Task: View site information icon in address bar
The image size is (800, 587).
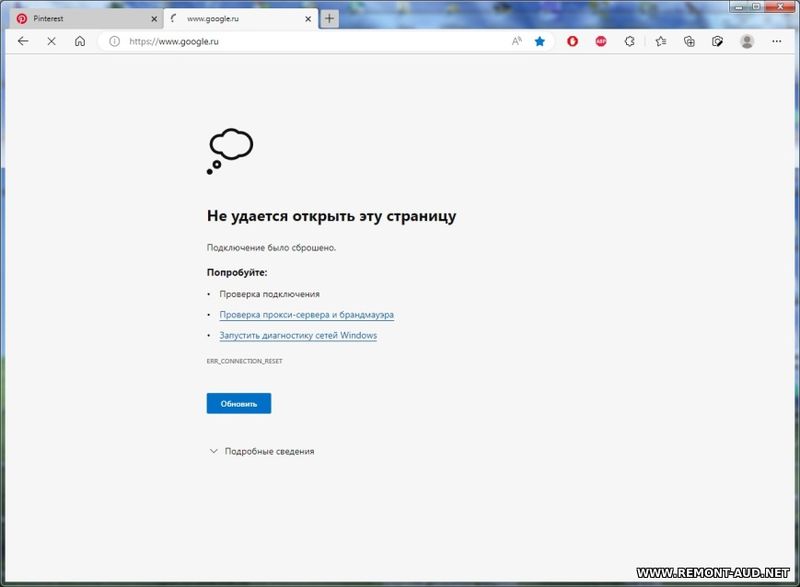Action: (x=114, y=41)
